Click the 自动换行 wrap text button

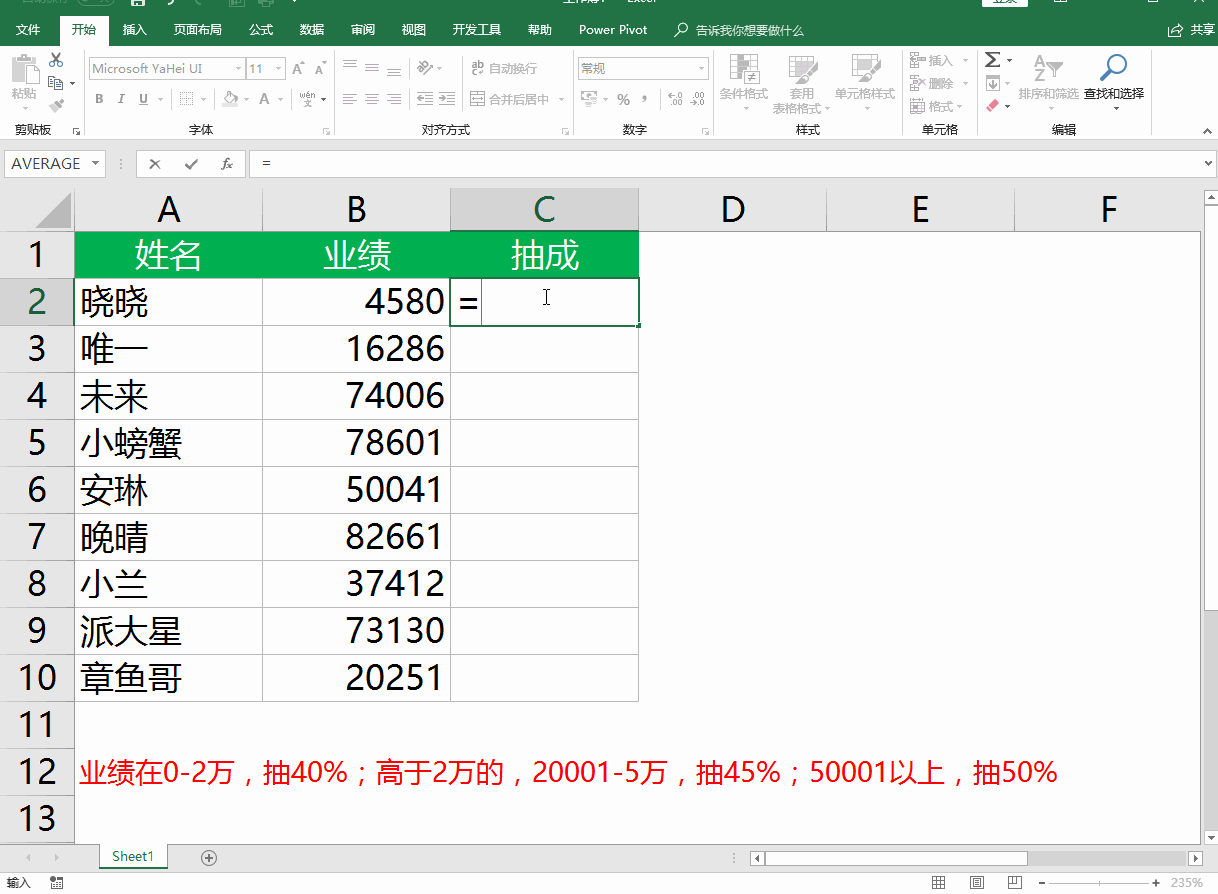(503, 68)
